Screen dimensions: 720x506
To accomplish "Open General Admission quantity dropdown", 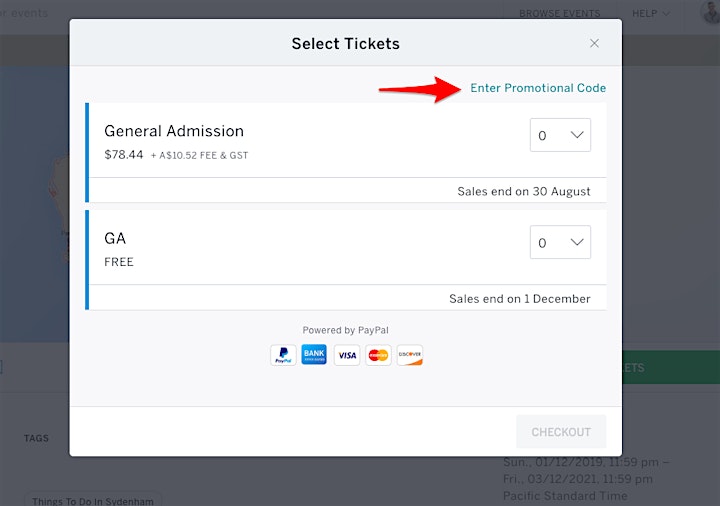I will tap(560, 135).
